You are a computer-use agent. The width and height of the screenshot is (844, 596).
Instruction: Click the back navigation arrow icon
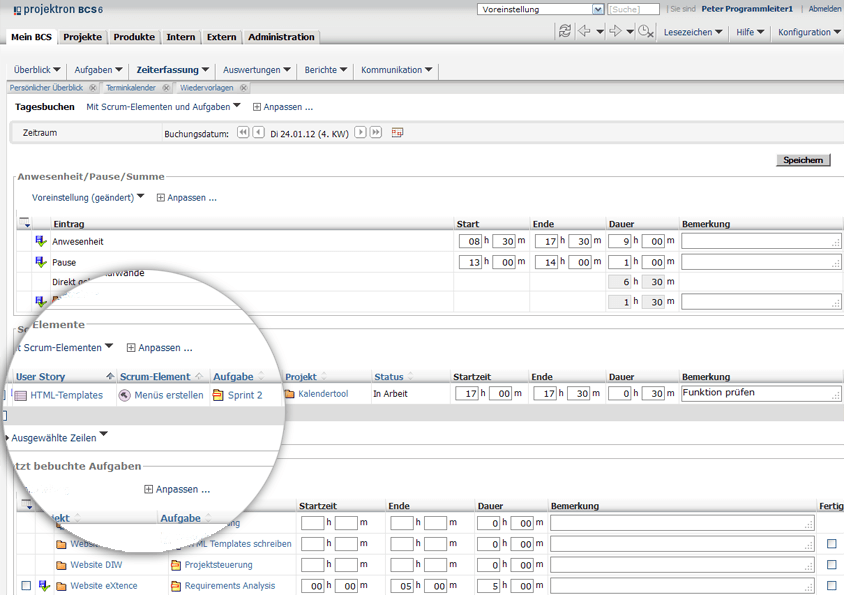coord(585,32)
